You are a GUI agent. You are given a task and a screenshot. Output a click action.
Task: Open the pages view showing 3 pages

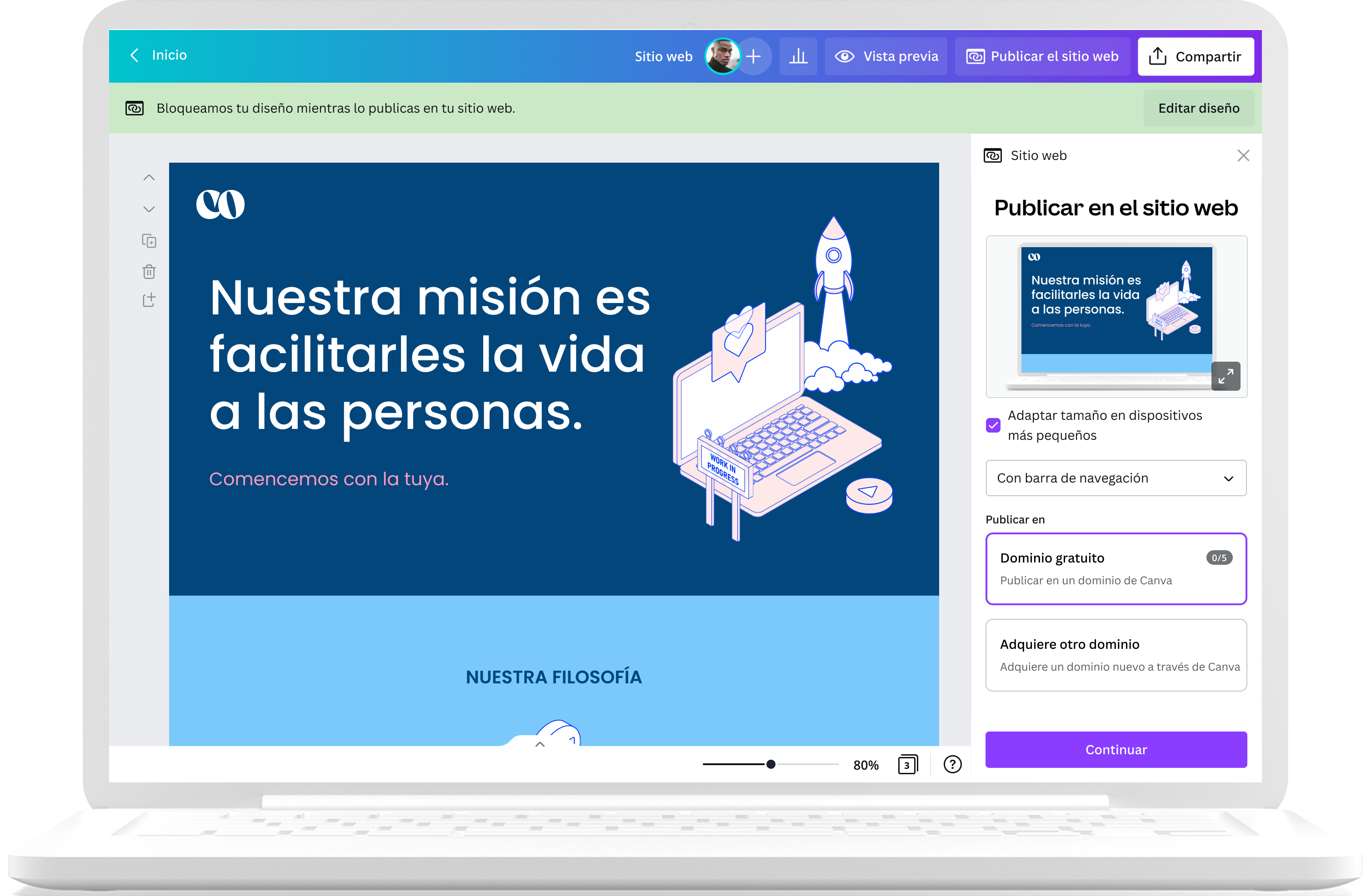[908, 764]
